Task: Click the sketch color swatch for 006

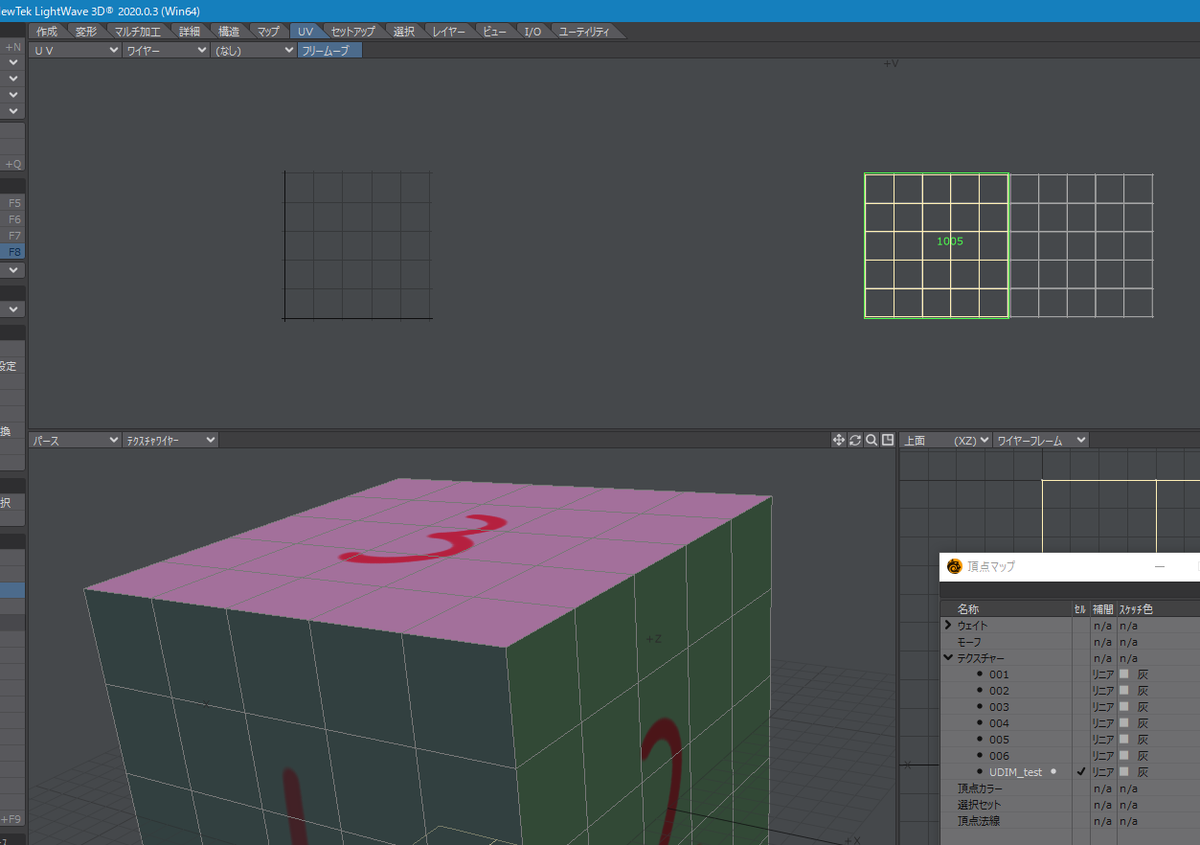Action: pyautogui.click(x=1124, y=756)
